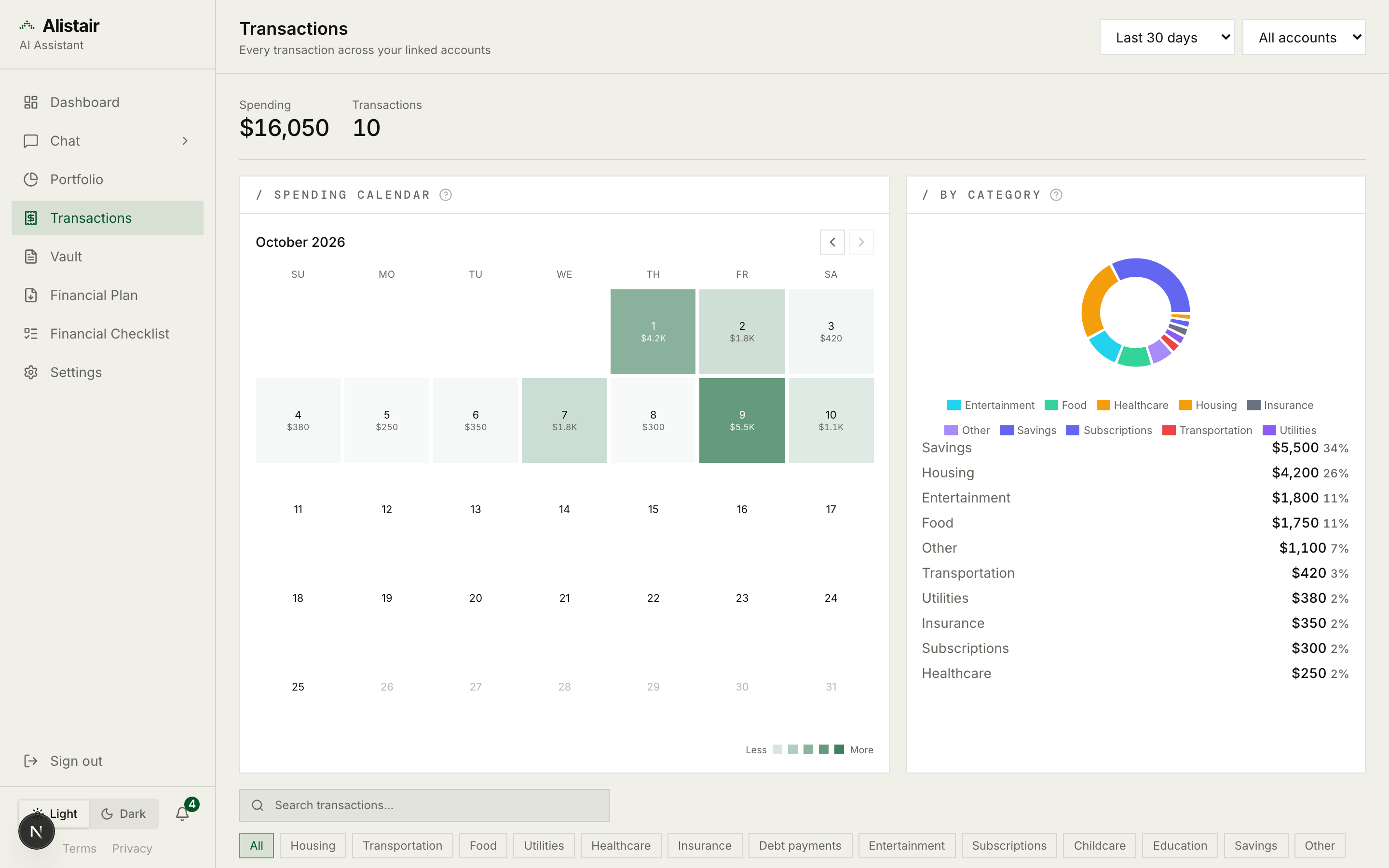Click the By Category help icon
The width and height of the screenshot is (1389, 868).
[x=1056, y=195]
